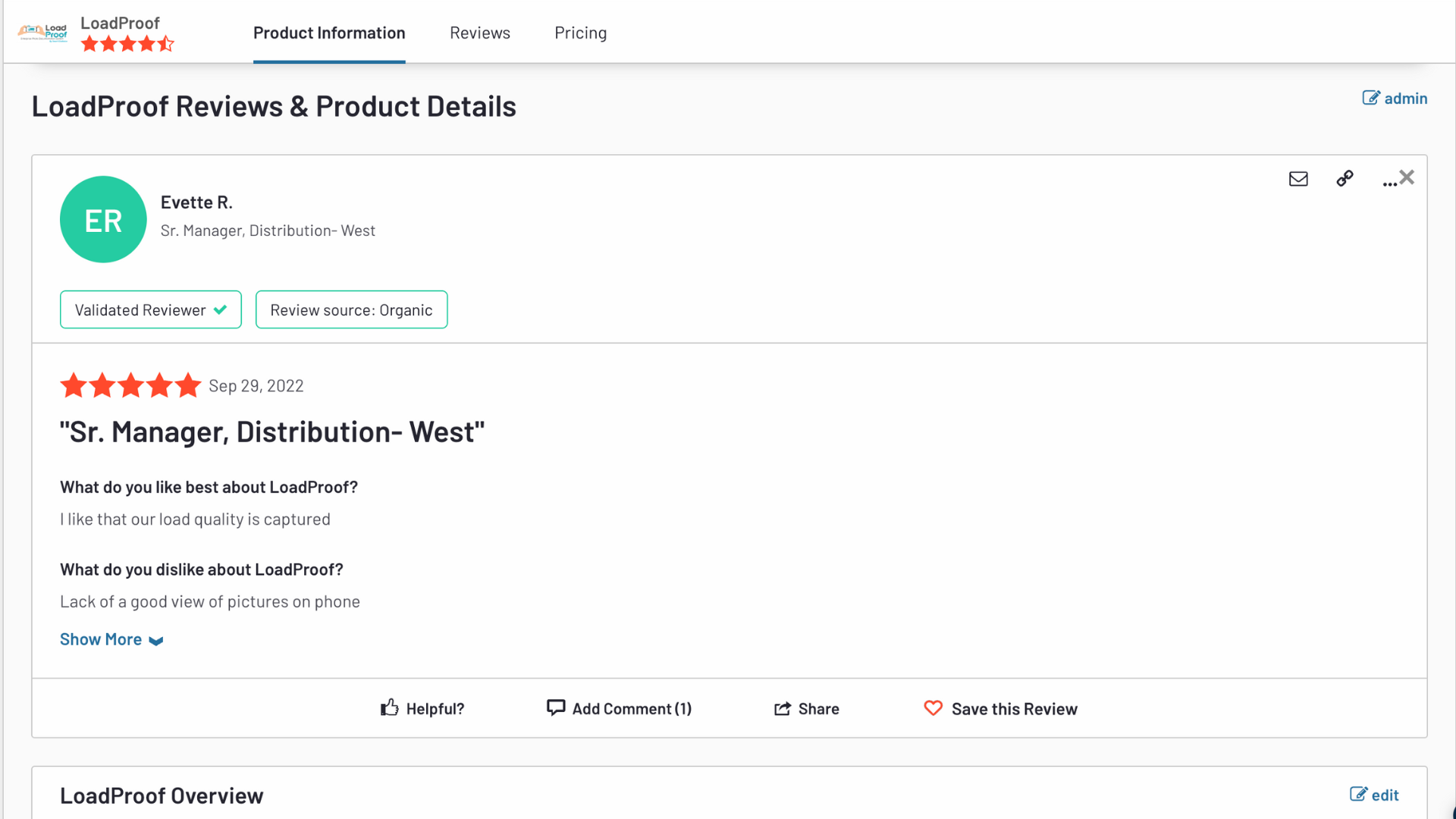Click the envelope email icon
The image size is (1456, 819).
click(x=1298, y=178)
